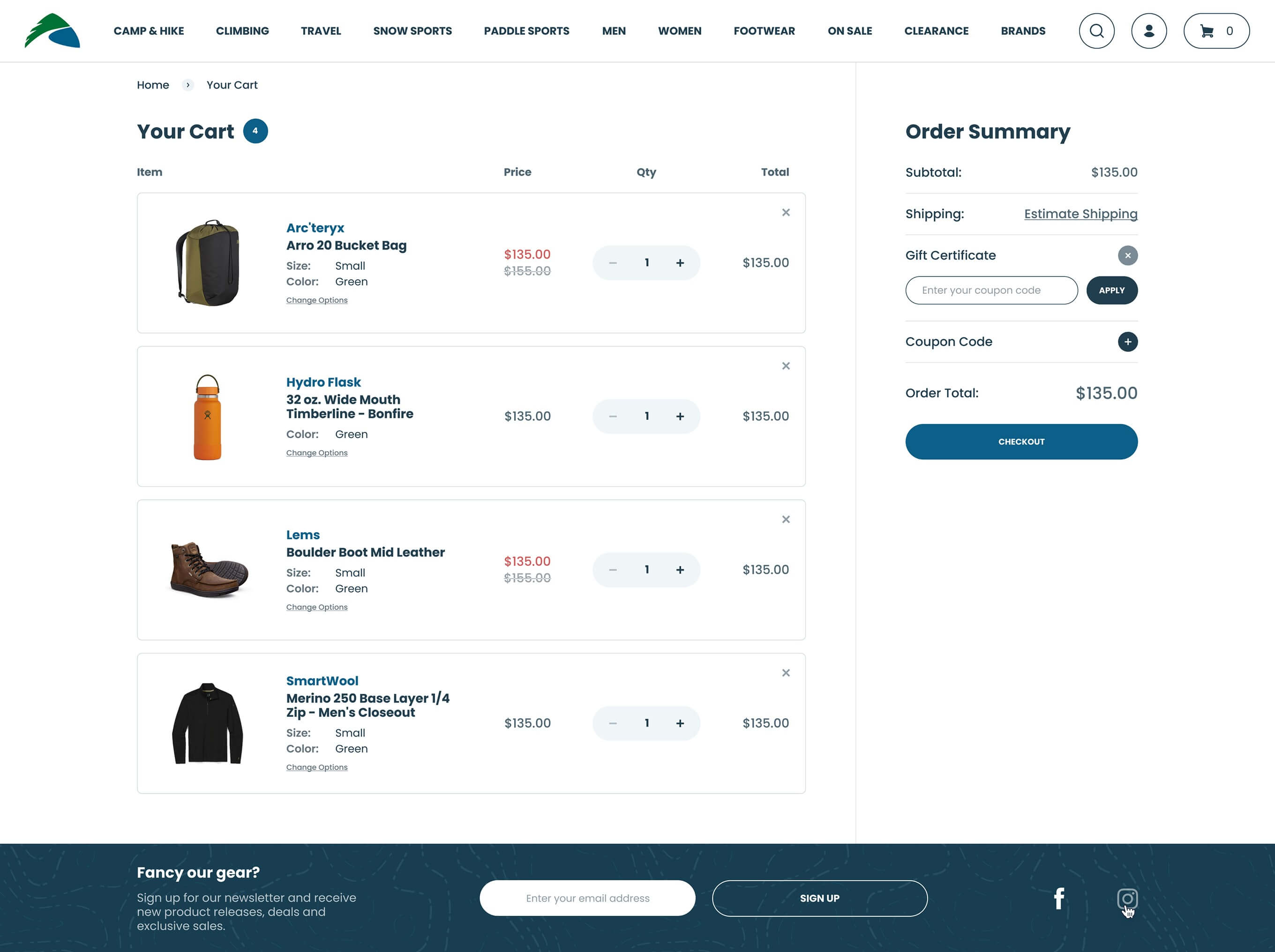Screen dimensions: 1275x952
Task: Go to homepage via mountain logo
Action: tap(52, 31)
